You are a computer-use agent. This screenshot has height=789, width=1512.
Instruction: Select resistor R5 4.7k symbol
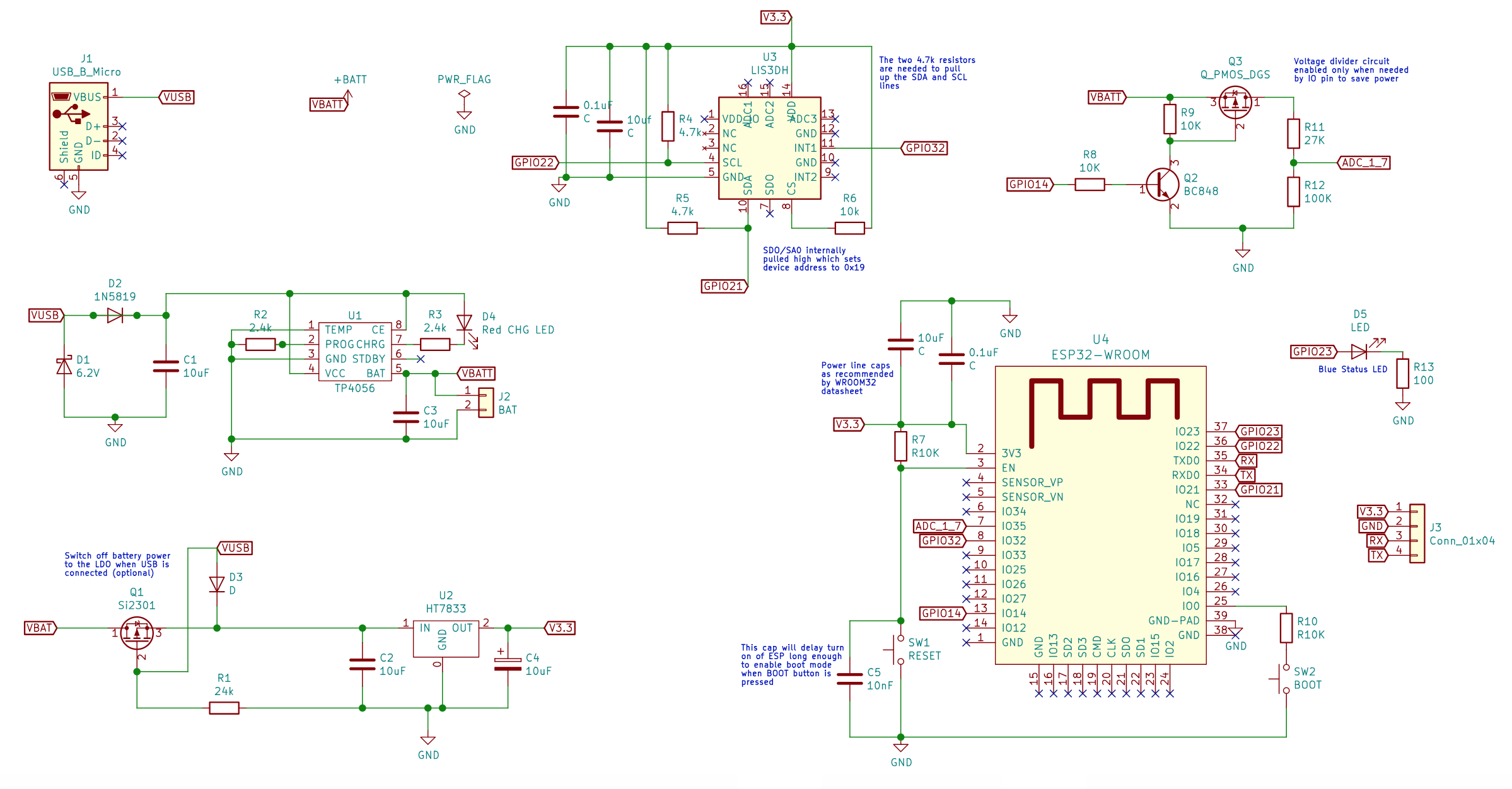click(x=682, y=228)
